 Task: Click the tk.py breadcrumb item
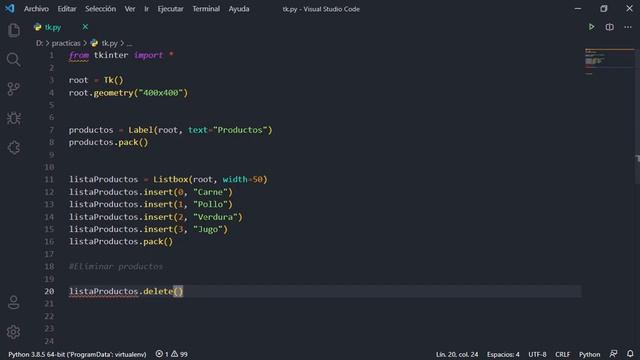(x=104, y=43)
